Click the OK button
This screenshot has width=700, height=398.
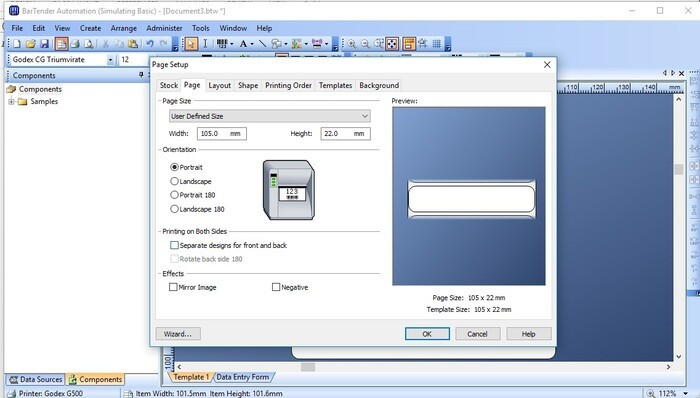(x=427, y=334)
